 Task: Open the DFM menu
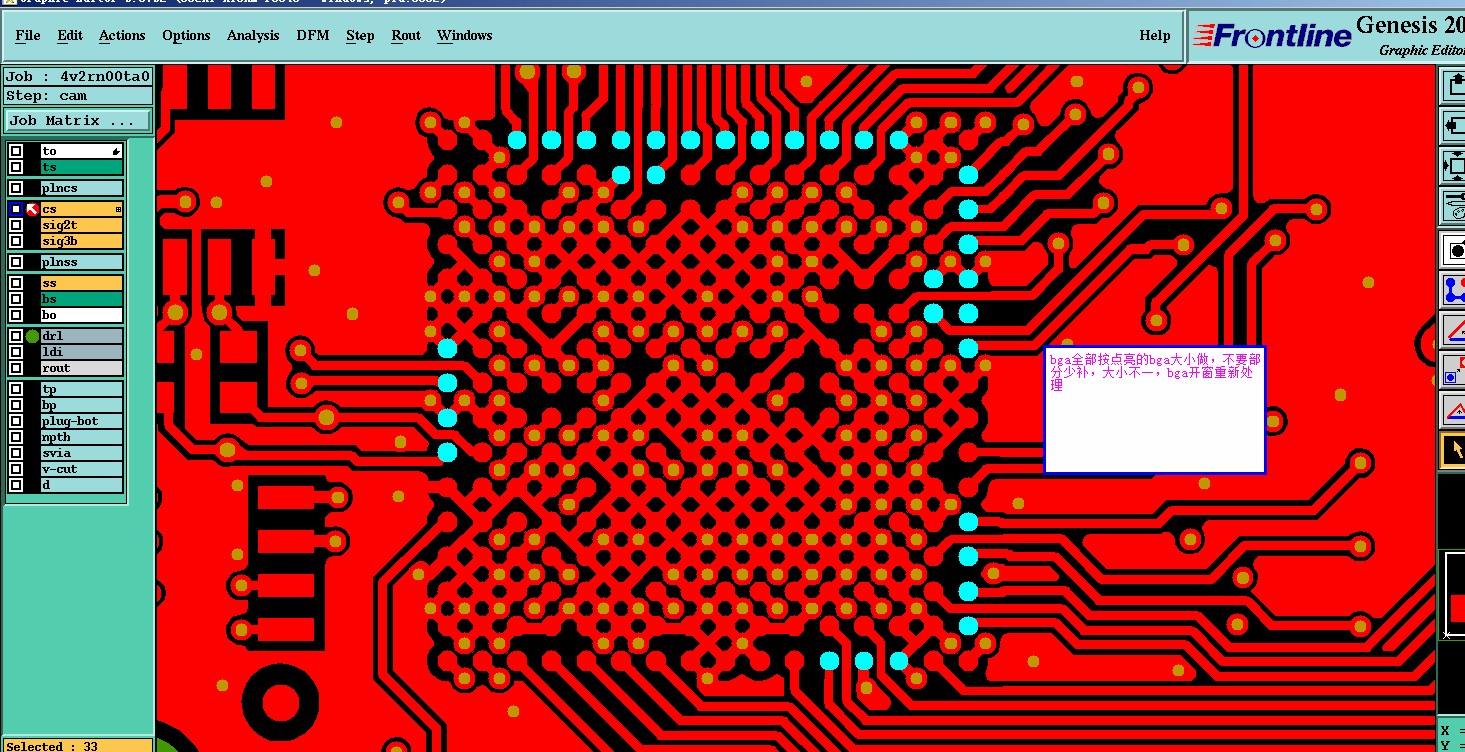(x=313, y=35)
